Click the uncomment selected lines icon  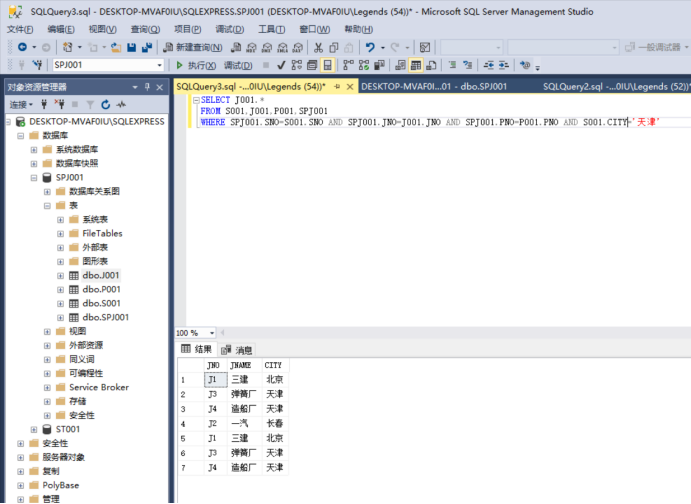coord(468,65)
